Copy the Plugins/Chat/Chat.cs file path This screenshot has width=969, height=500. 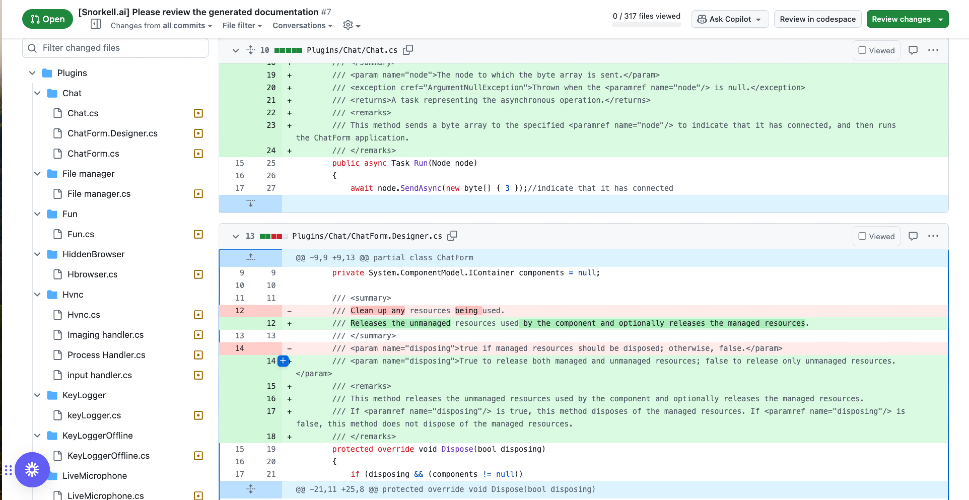tap(408, 50)
